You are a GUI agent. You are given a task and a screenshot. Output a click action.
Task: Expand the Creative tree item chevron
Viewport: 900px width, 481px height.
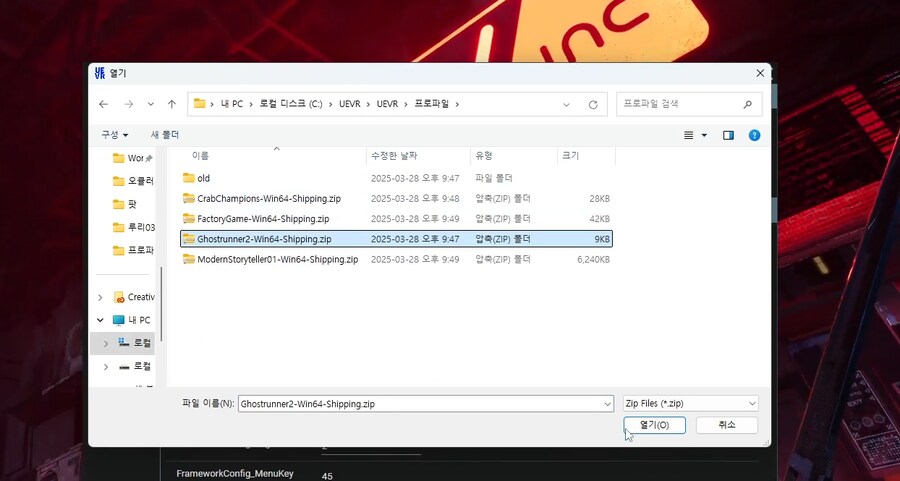point(100,297)
